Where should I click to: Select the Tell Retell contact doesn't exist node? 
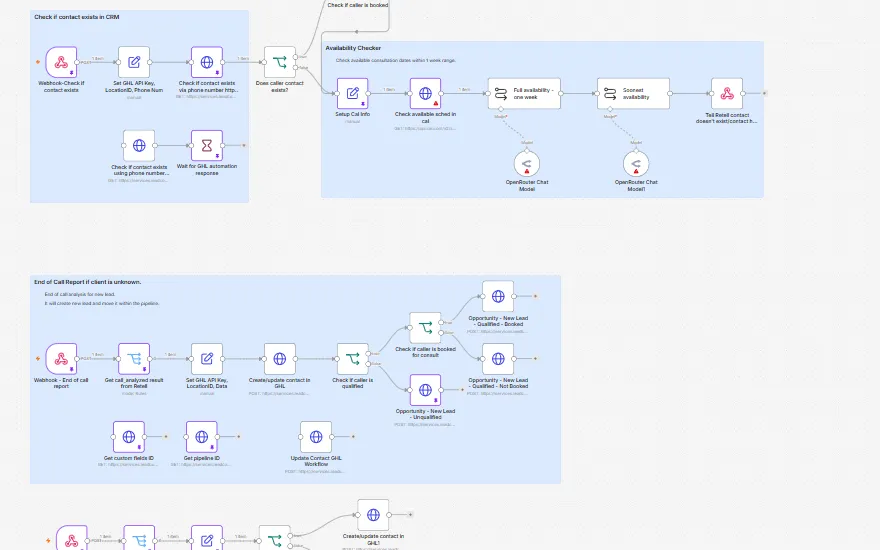727,93
